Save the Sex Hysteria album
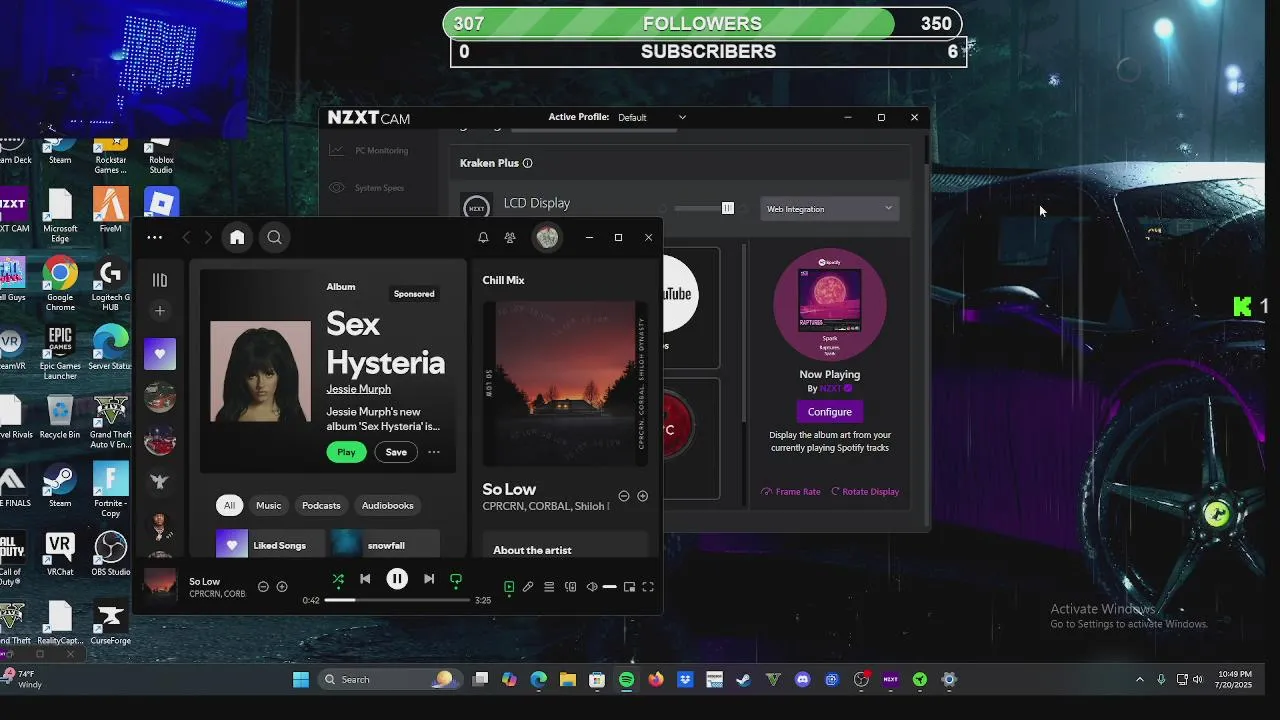The width and height of the screenshot is (1280, 720). click(x=396, y=452)
